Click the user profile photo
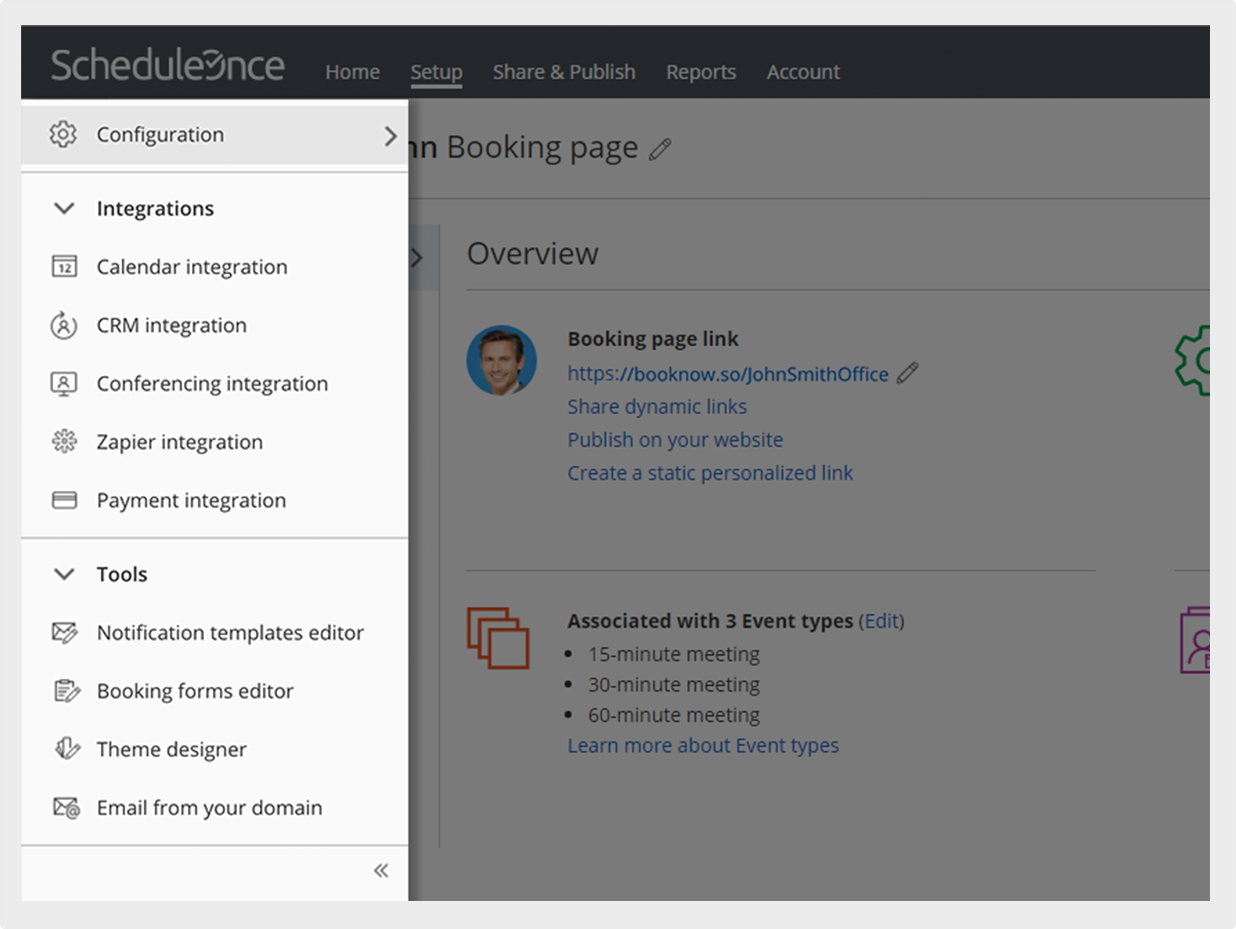This screenshot has width=1236, height=929. (502, 360)
